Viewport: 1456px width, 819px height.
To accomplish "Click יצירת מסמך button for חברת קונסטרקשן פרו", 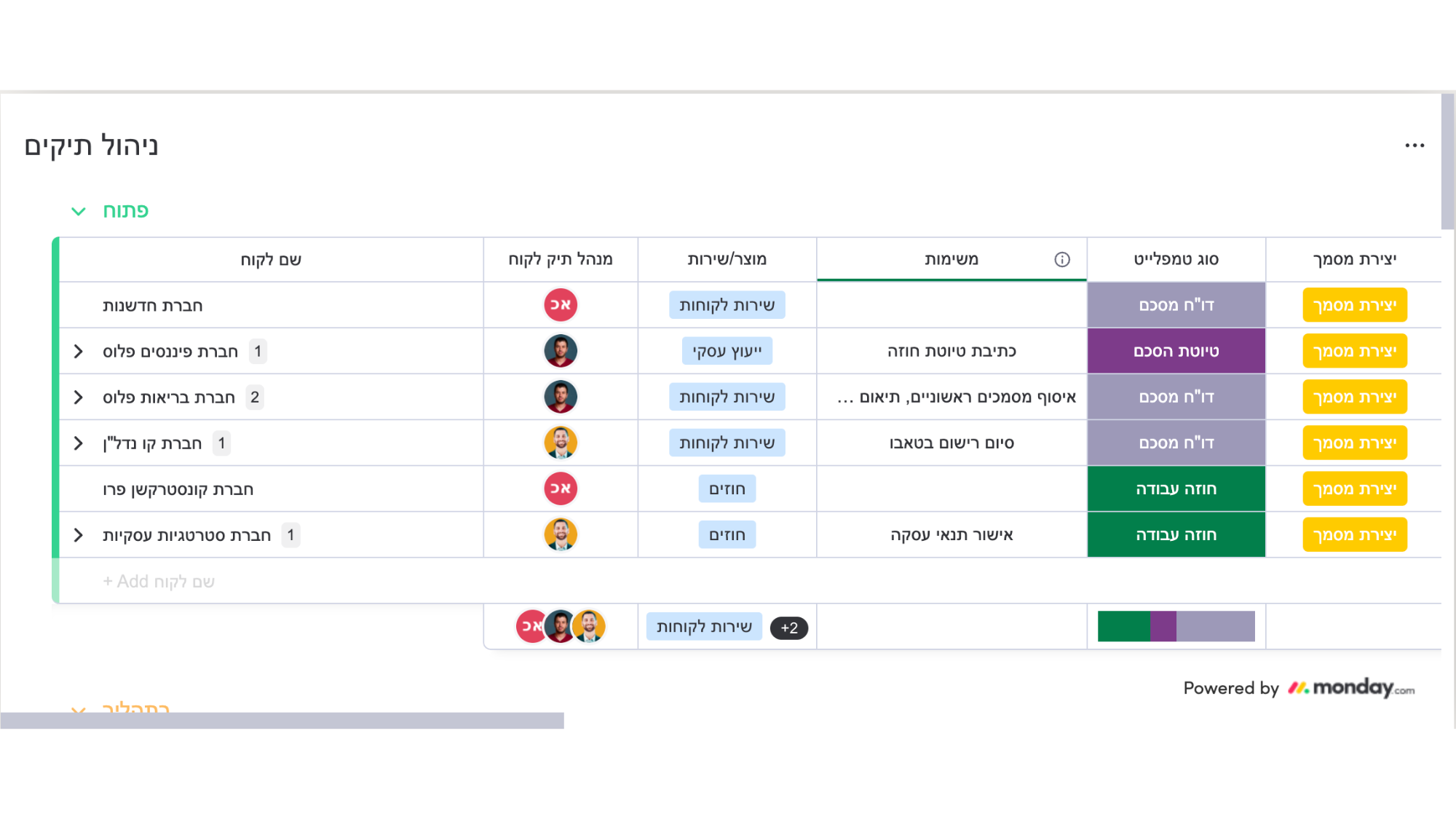I will (x=1354, y=488).
